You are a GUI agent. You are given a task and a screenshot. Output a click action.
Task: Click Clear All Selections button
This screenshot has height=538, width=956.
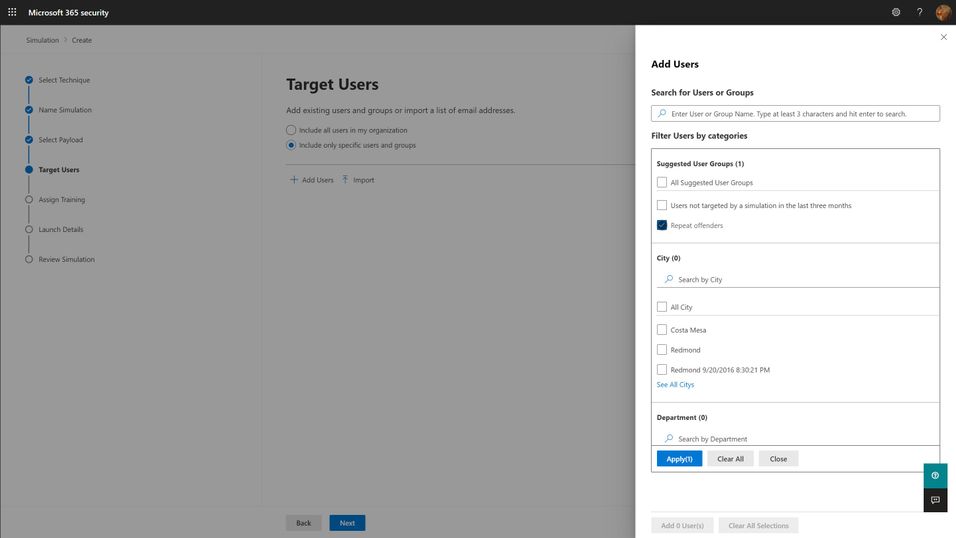758,525
